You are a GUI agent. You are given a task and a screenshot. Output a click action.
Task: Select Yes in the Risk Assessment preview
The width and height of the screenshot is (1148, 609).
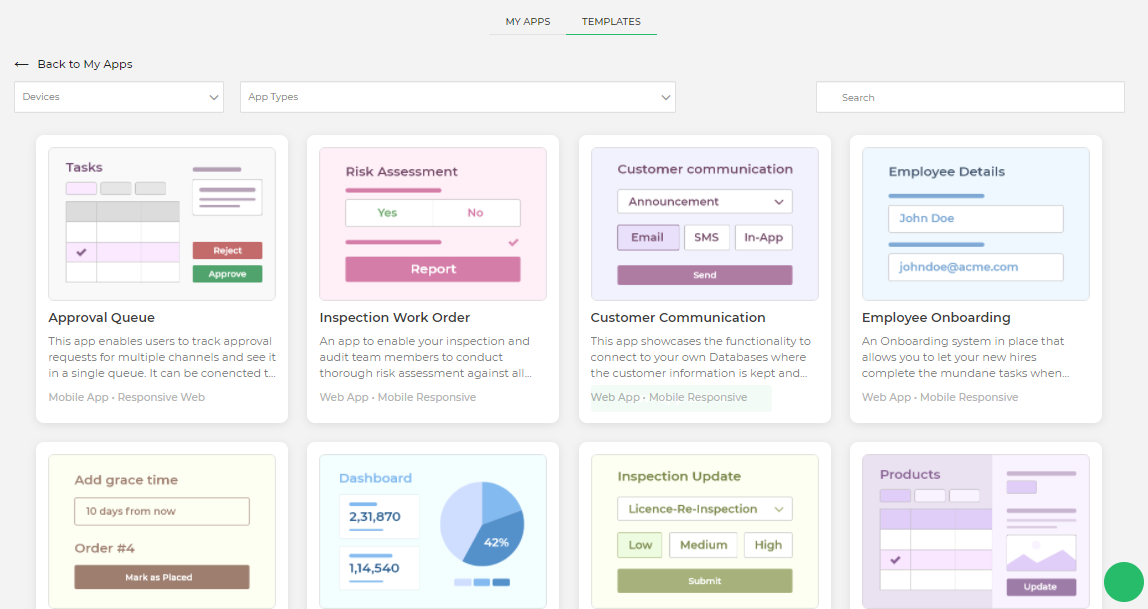(389, 212)
